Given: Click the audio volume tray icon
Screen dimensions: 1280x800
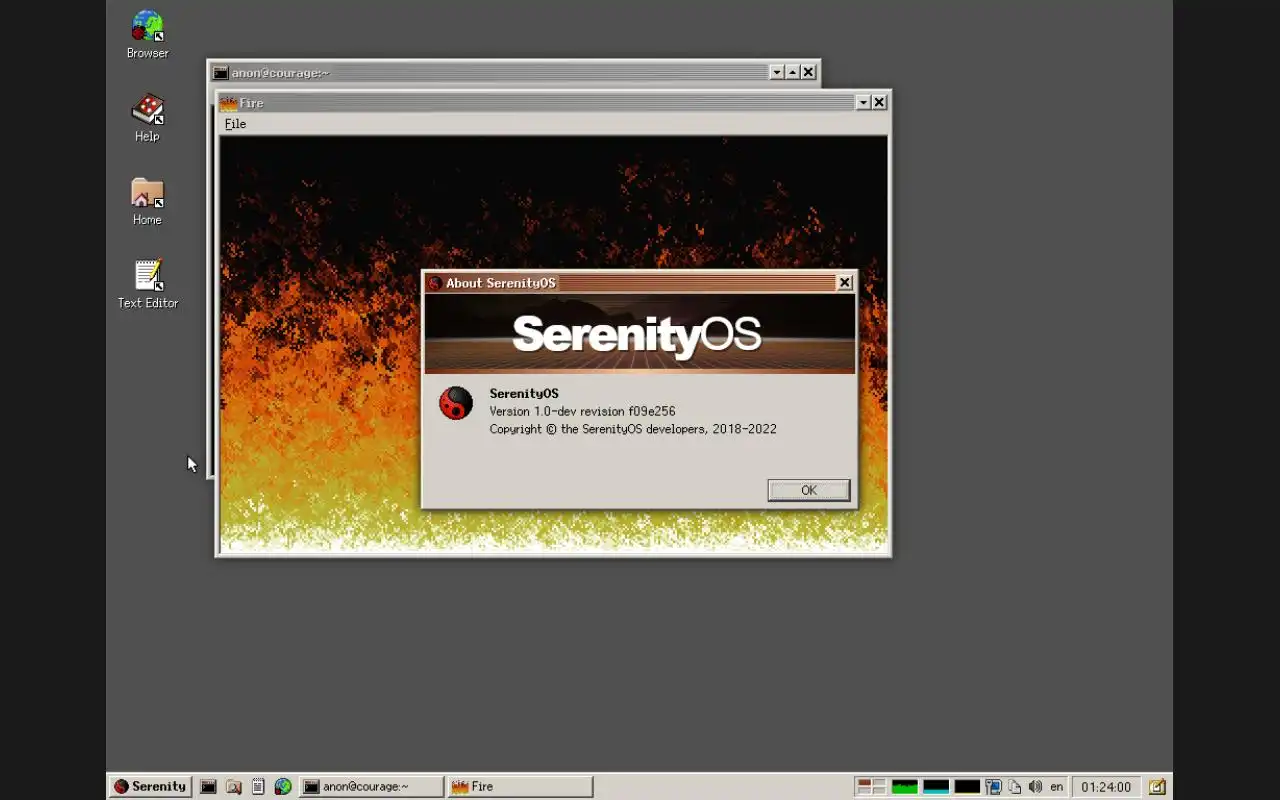Looking at the screenshot, I should [x=1035, y=787].
